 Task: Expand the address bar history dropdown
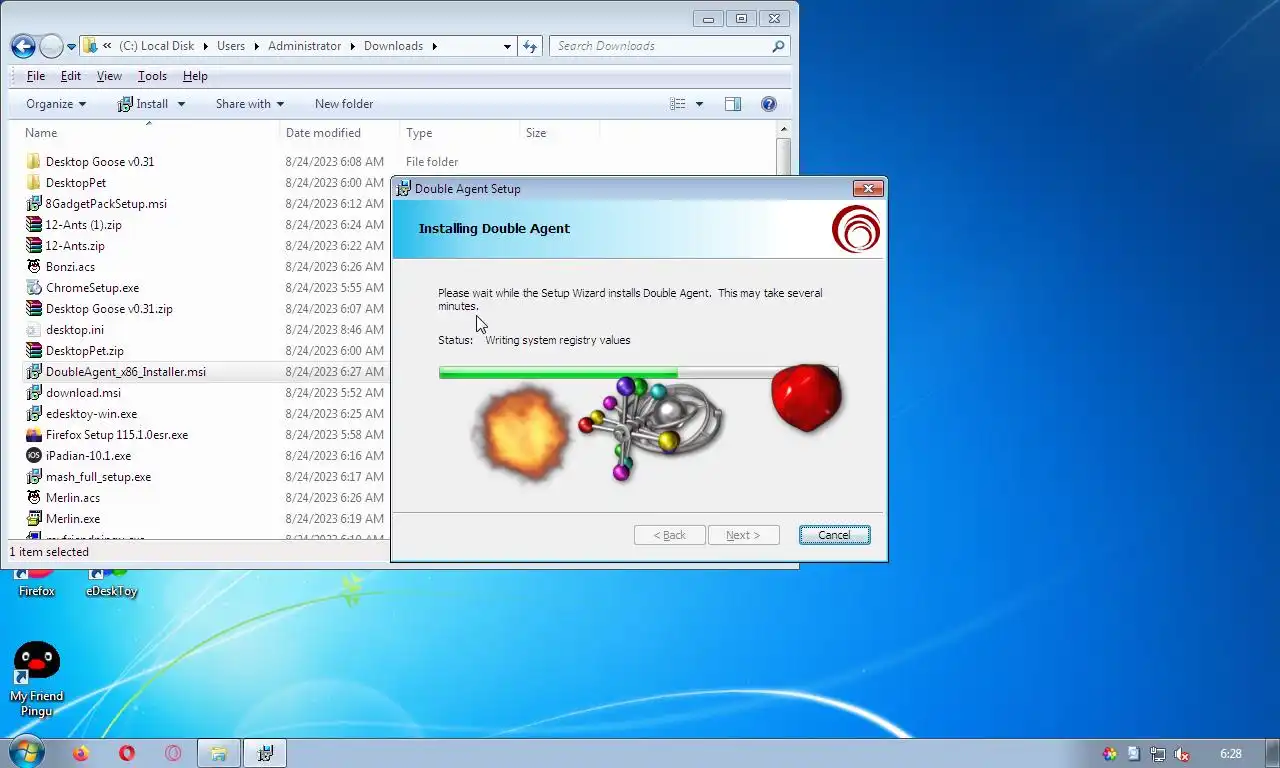(507, 46)
